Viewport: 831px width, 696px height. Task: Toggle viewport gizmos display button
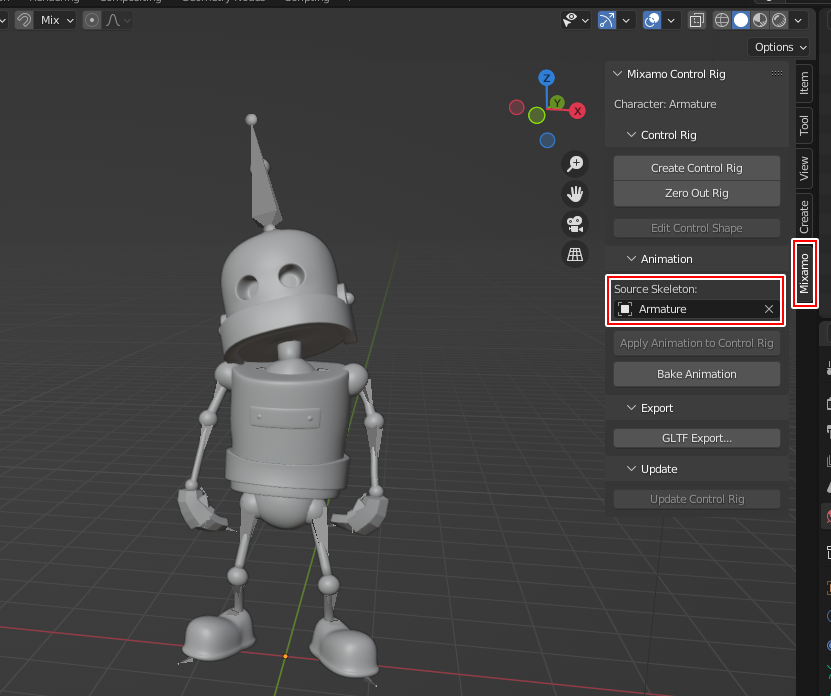coord(607,20)
